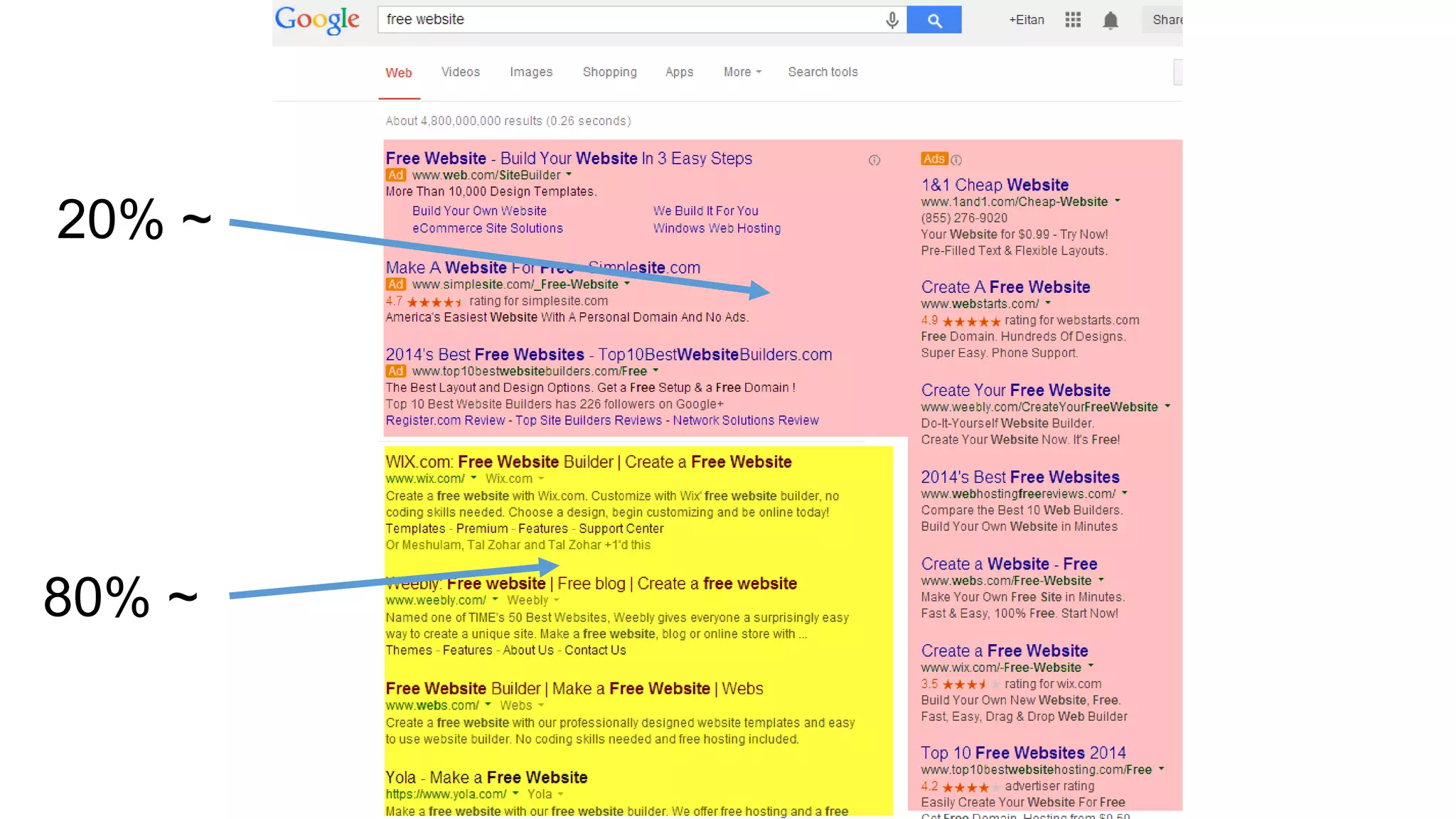Switch to the Images tab
The image size is (1456, 819).
(x=530, y=72)
